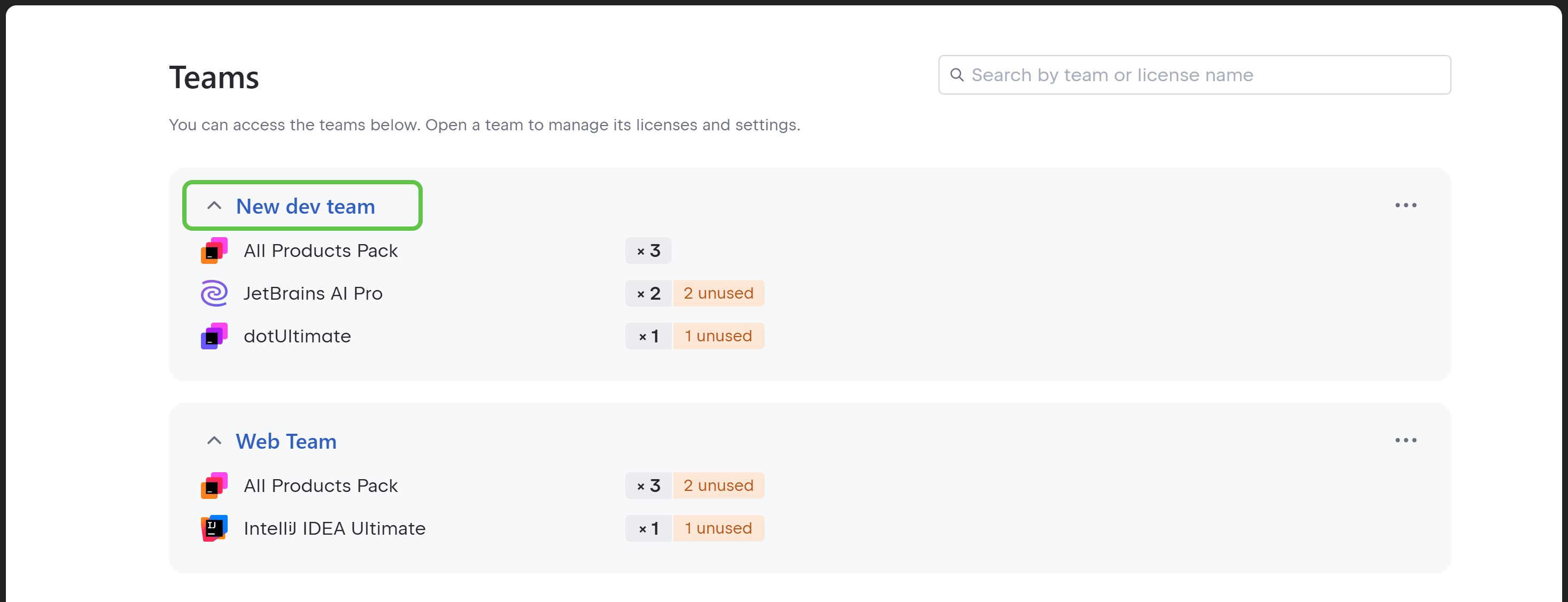Open the three-dot menu for Web Team
Viewport: 1568px width, 602px height.
coord(1406,441)
